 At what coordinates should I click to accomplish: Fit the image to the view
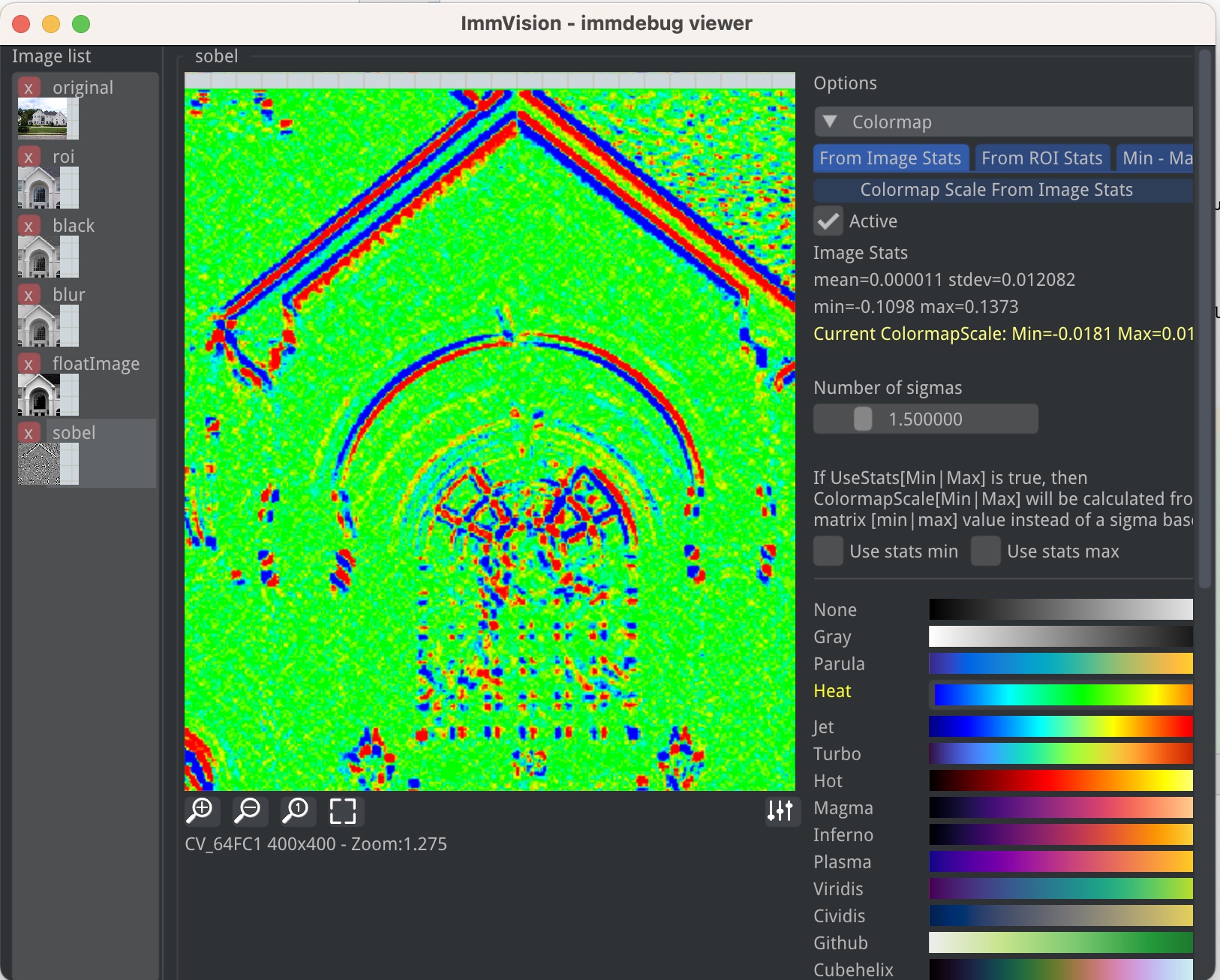(x=344, y=811)
